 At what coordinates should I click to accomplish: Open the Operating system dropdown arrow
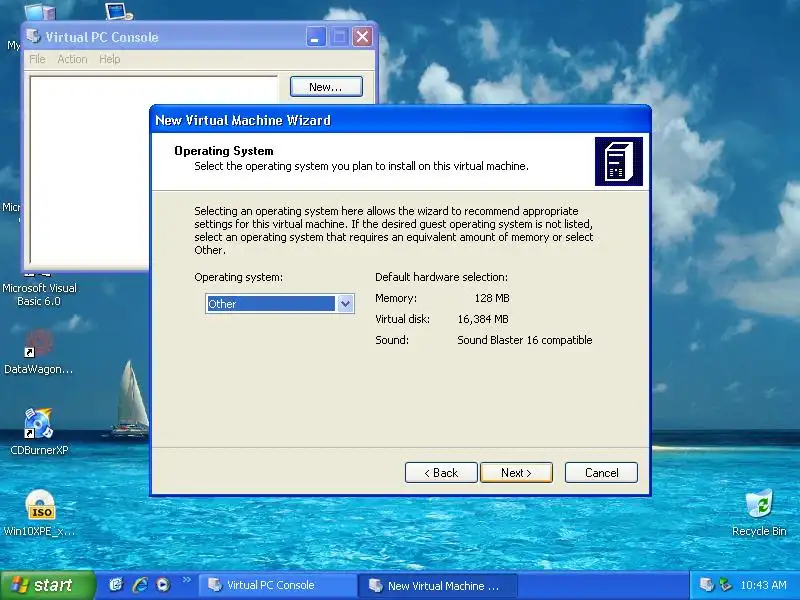click(345, 304)
